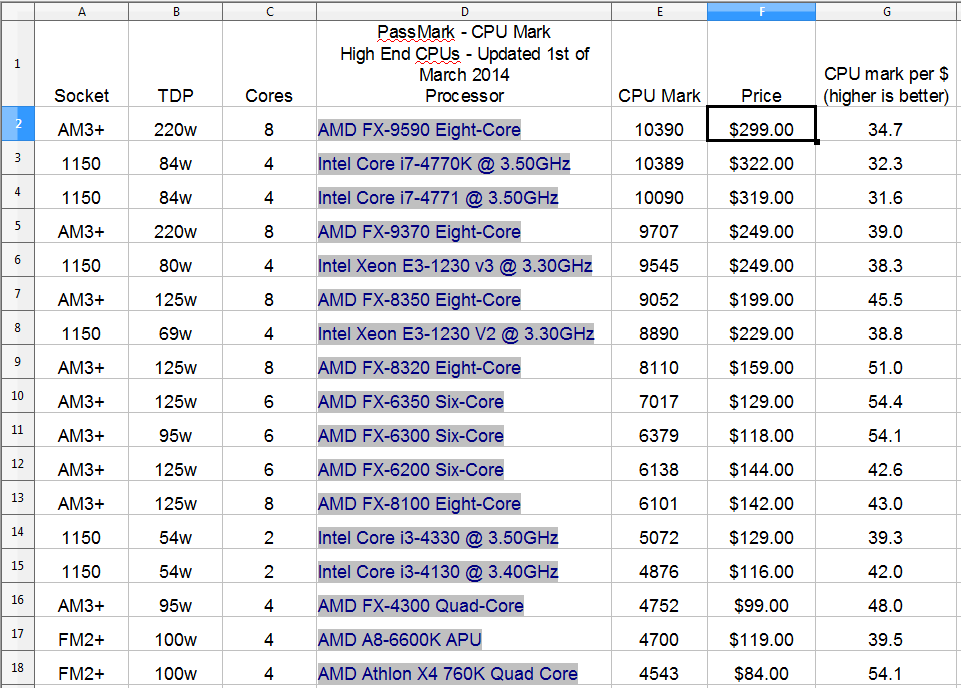
Task: Open AMD FX-9590 Eight-Core link
Action: coord(419,129)
